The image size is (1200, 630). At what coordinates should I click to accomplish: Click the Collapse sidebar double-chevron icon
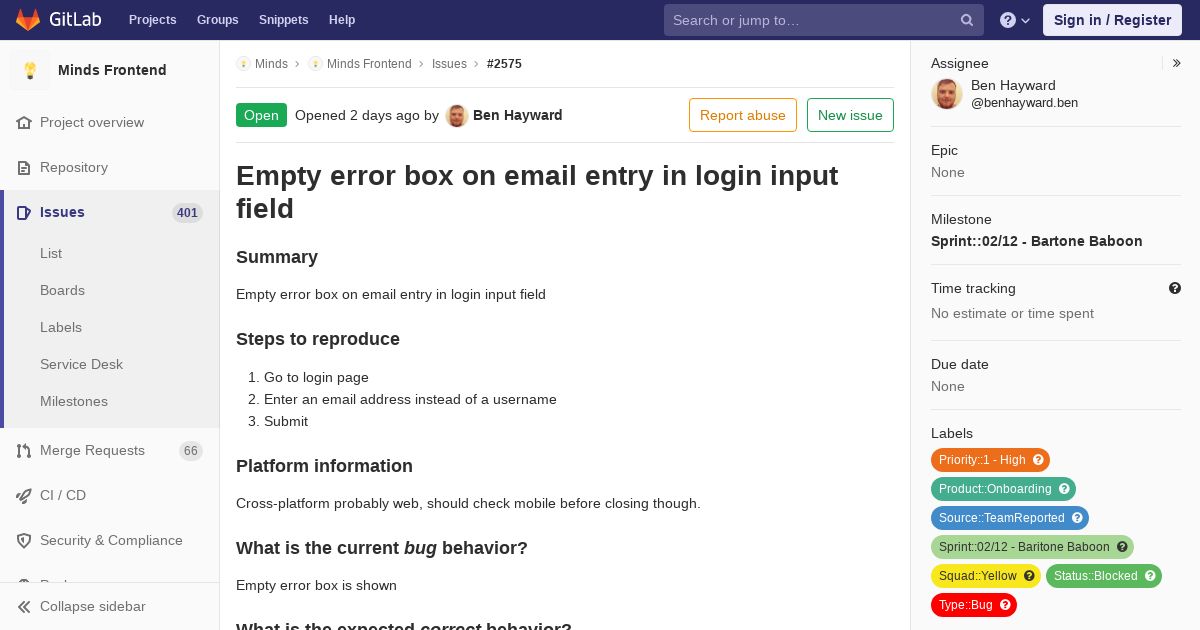pos(24,606)
